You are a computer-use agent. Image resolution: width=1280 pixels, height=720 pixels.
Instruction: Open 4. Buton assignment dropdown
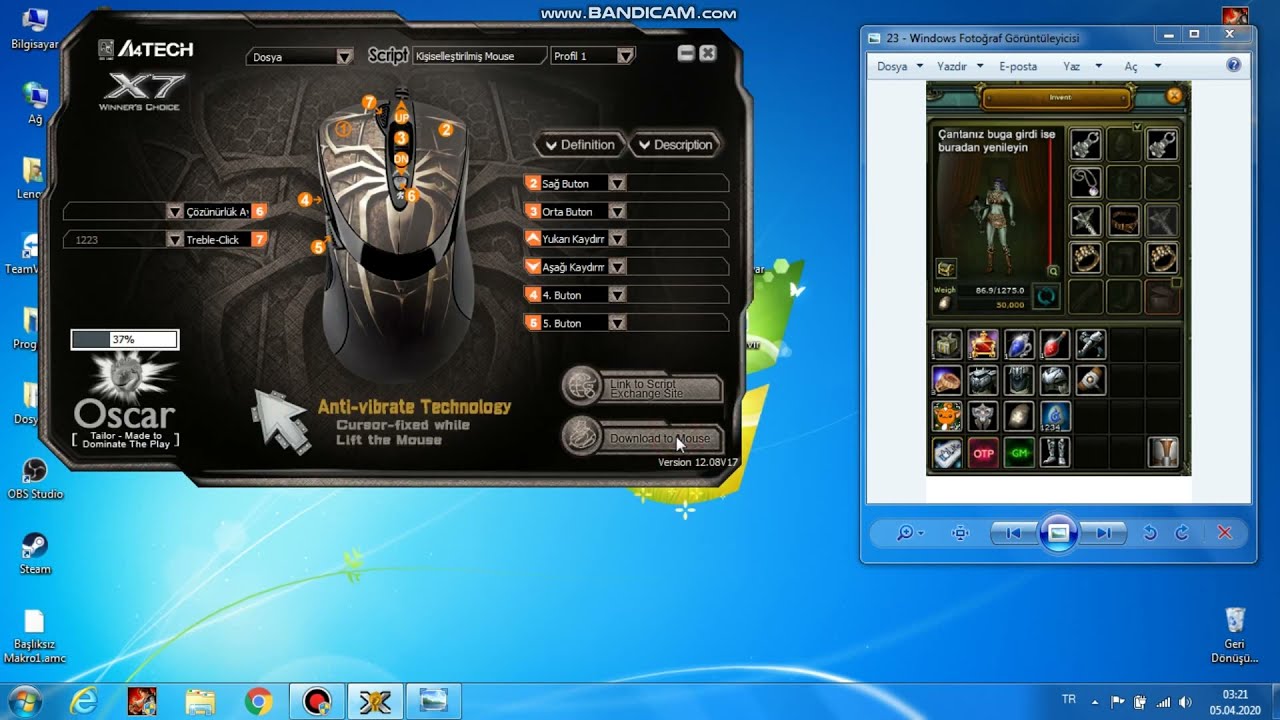[x=617, y=295]
